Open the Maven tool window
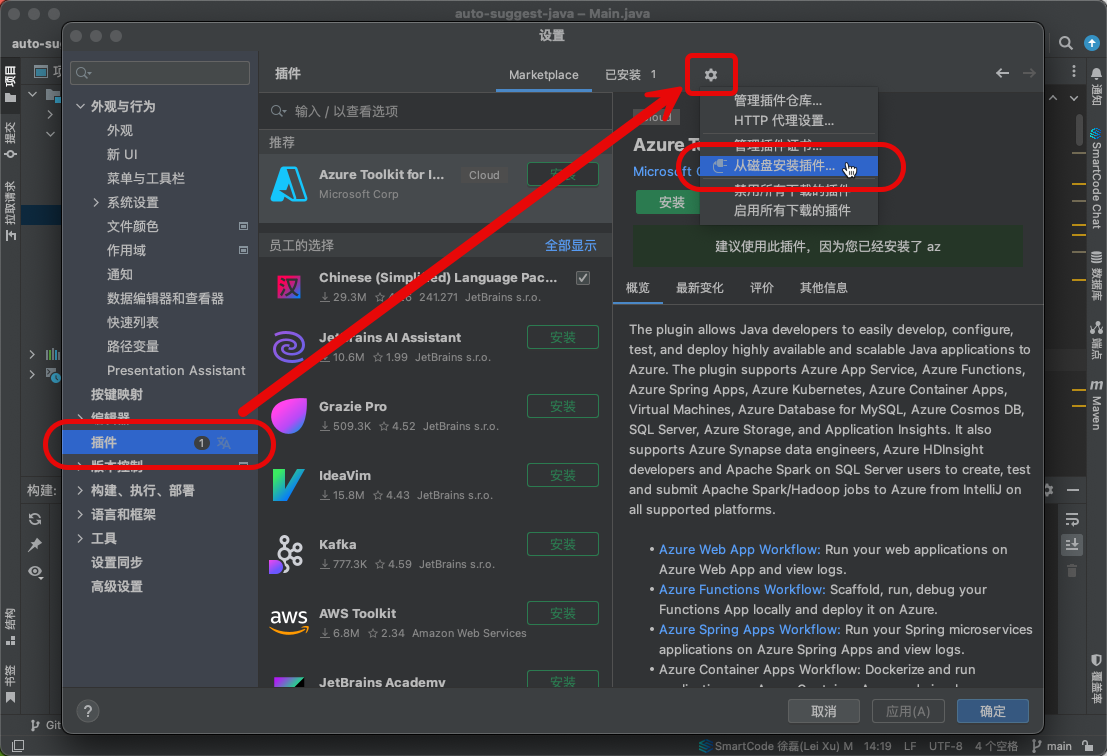Image resolution: width=1107 pixels, height=756 pixels. click(x=1096, y=404)
